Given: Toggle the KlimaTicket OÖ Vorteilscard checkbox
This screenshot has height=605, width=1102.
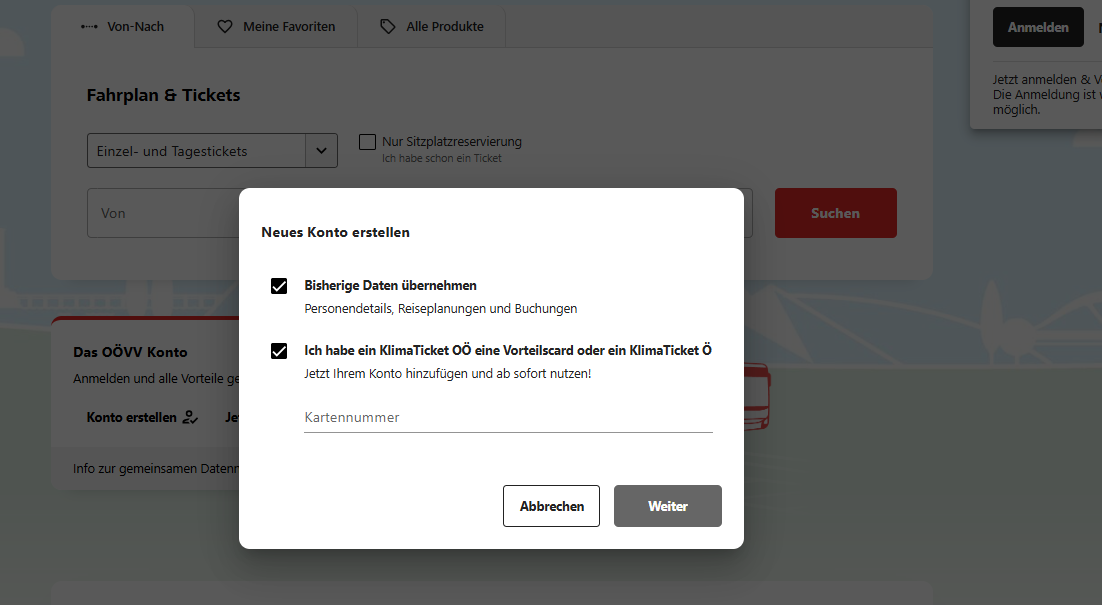Looking at the screenshot, I should point(279,351).
